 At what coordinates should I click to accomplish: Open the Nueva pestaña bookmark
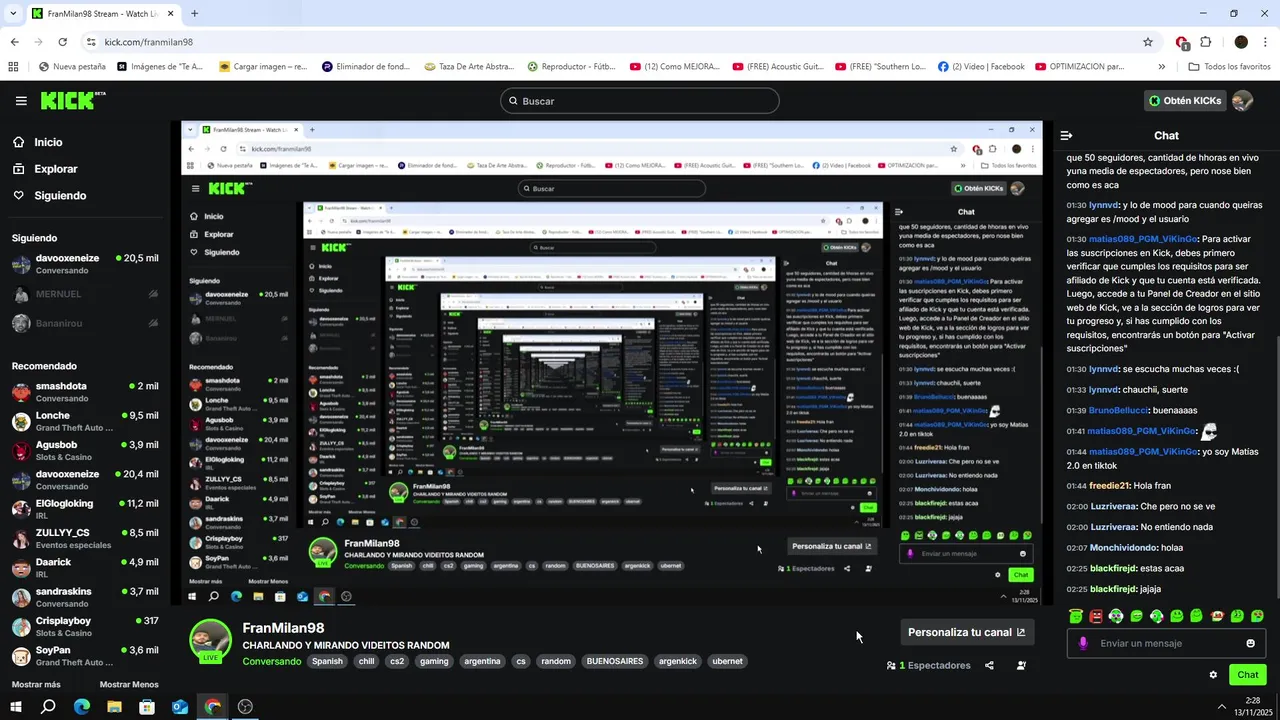click(x=72, y=67)
